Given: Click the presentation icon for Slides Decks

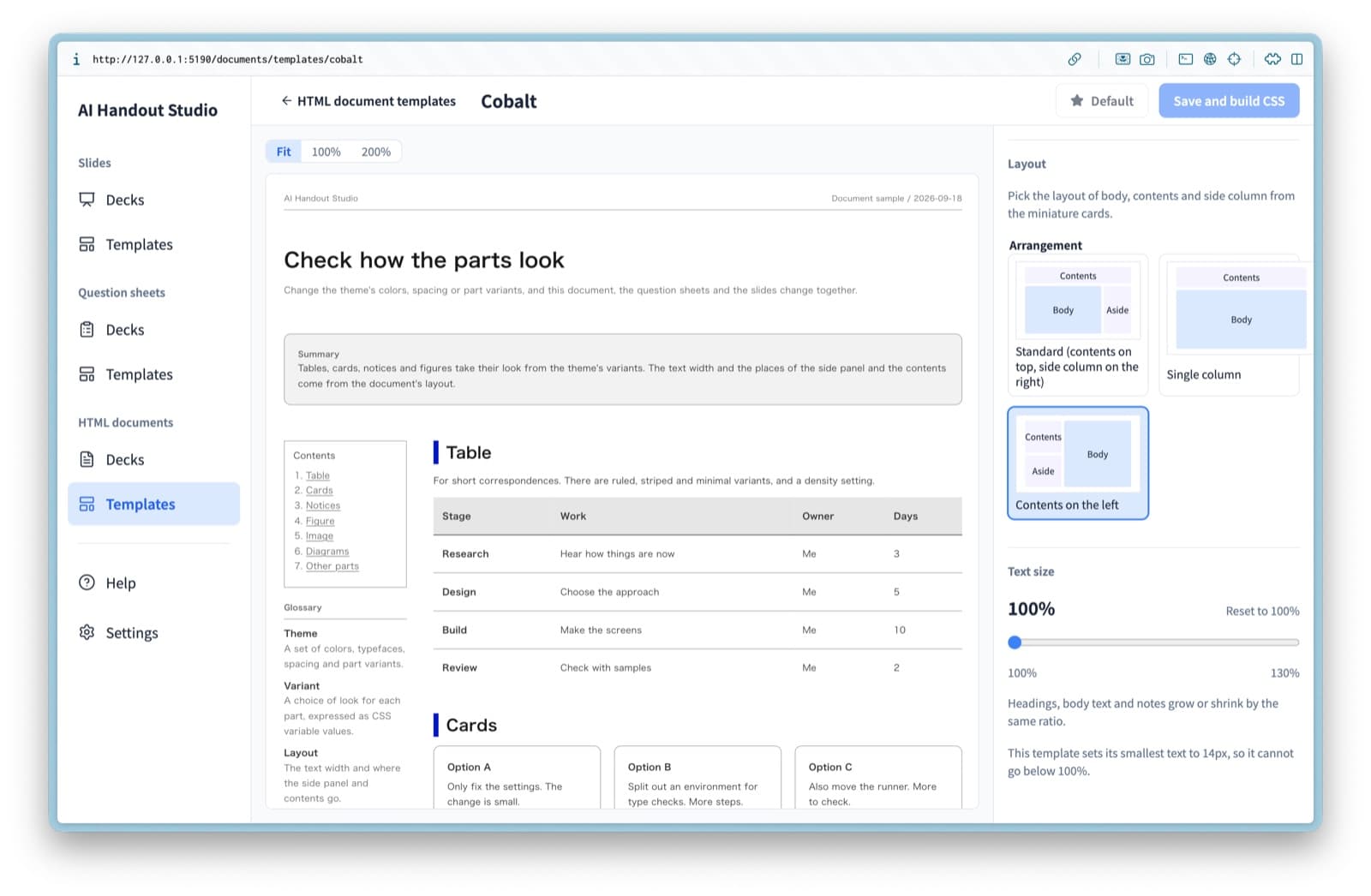Looking at the screenshot, I should 87,200.
